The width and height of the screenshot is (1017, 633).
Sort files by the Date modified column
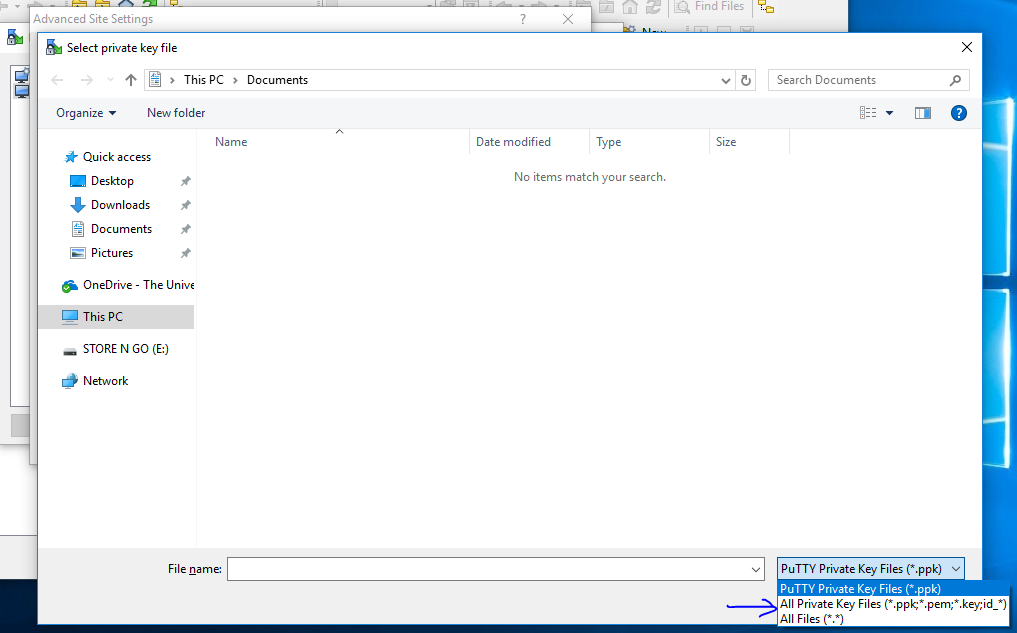click(513, 142)
